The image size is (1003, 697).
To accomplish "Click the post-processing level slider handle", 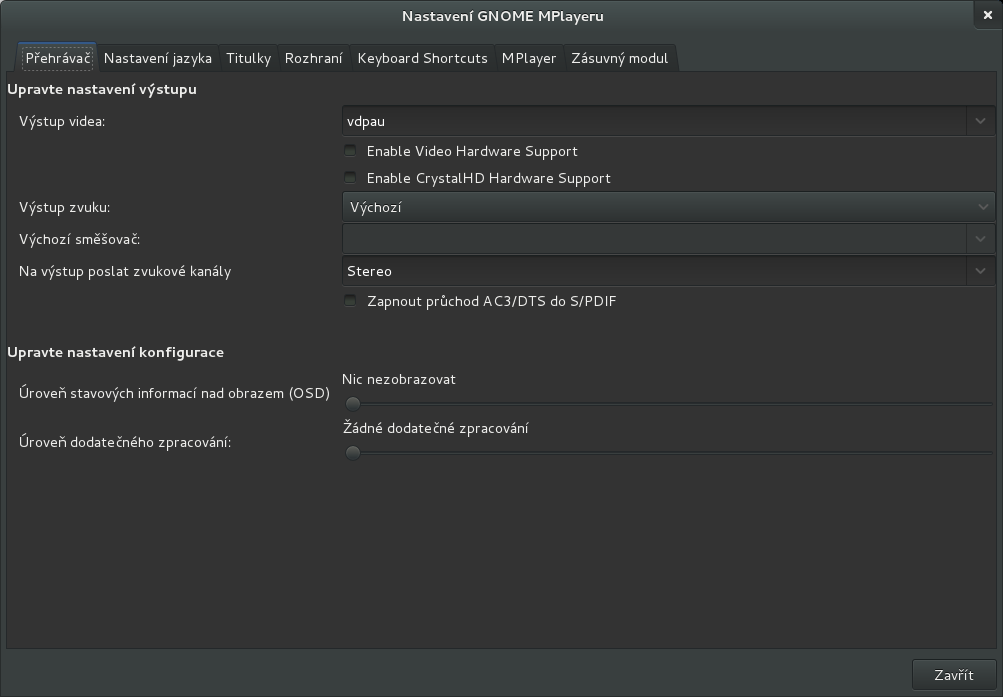I will click(x=352, y=453).
